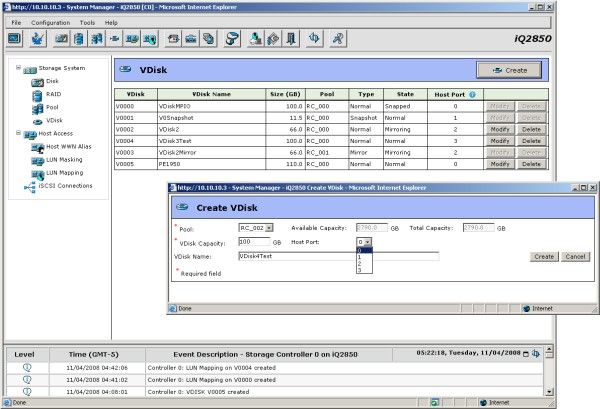Click the Pool stacked-blocks toolbar icon
This screenshot has width=600, height=409.
96,39
